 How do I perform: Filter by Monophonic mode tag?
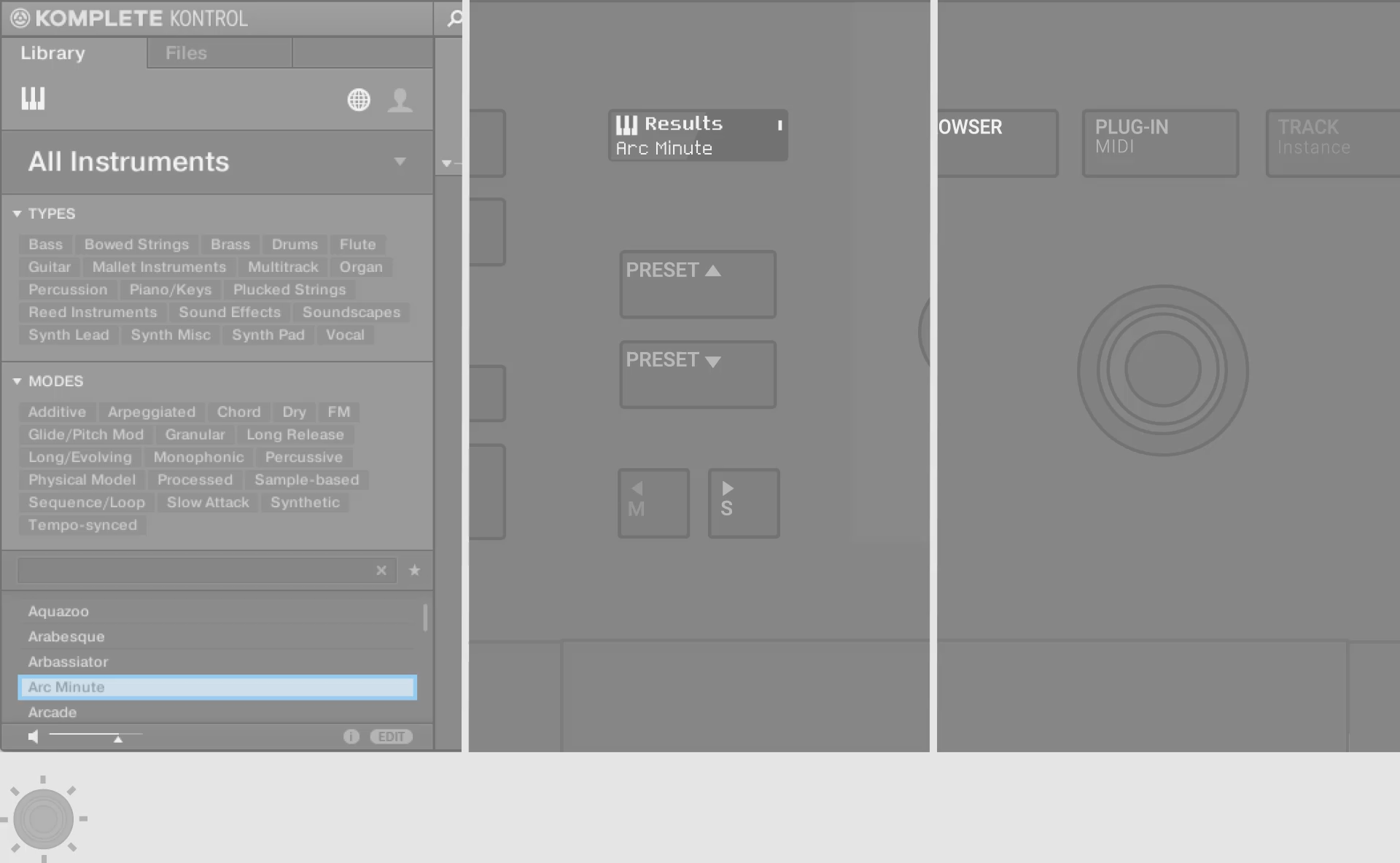click(198, 457)
